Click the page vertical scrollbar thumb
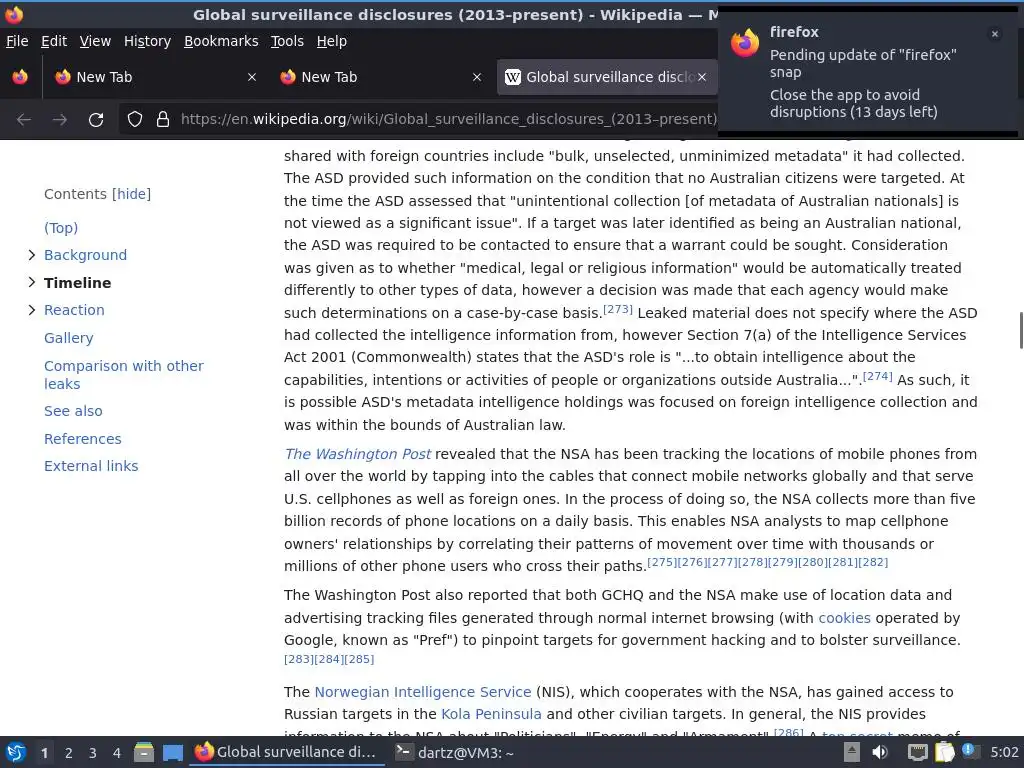The height and width of the screenshot is (768, 1024). click(x=1020, y=330)
